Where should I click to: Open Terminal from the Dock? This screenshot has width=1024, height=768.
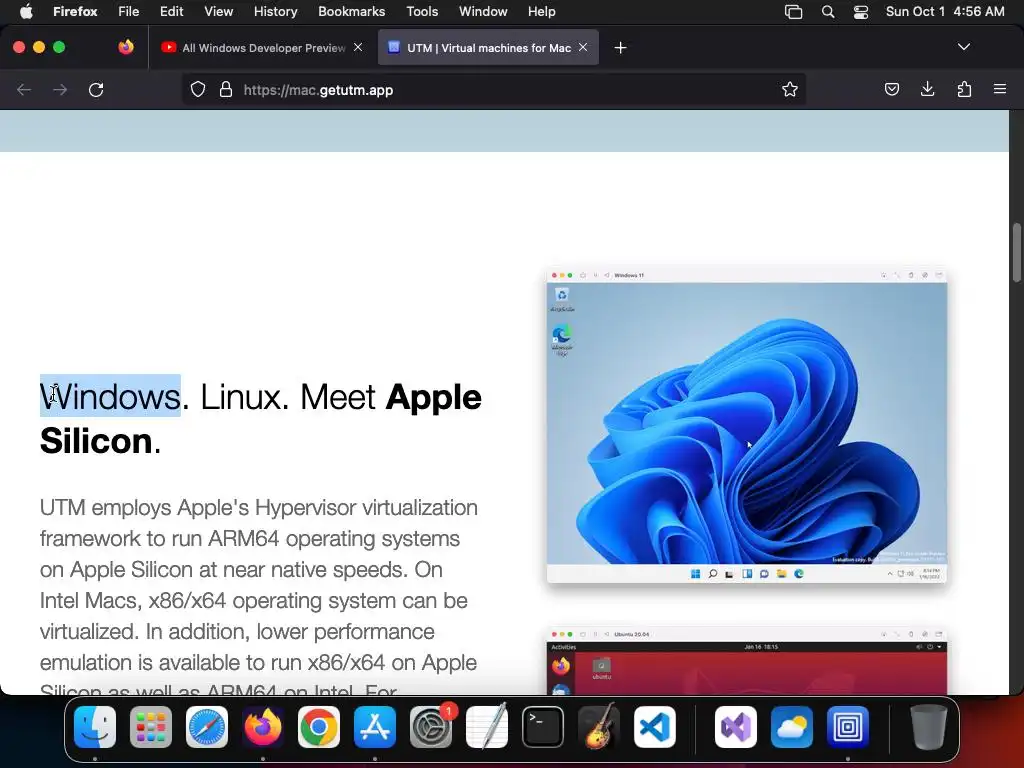[x=543, y=727]
